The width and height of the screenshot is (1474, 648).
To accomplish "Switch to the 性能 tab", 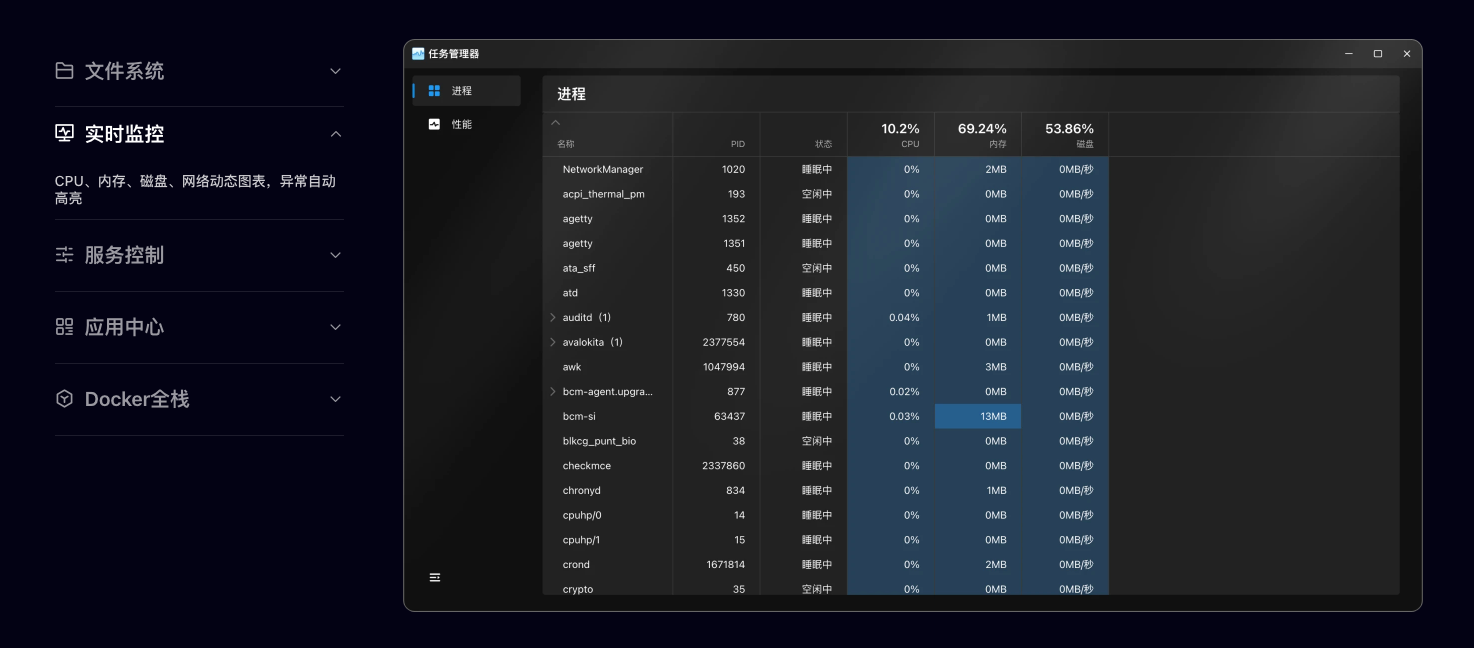I will pos(461,125).
